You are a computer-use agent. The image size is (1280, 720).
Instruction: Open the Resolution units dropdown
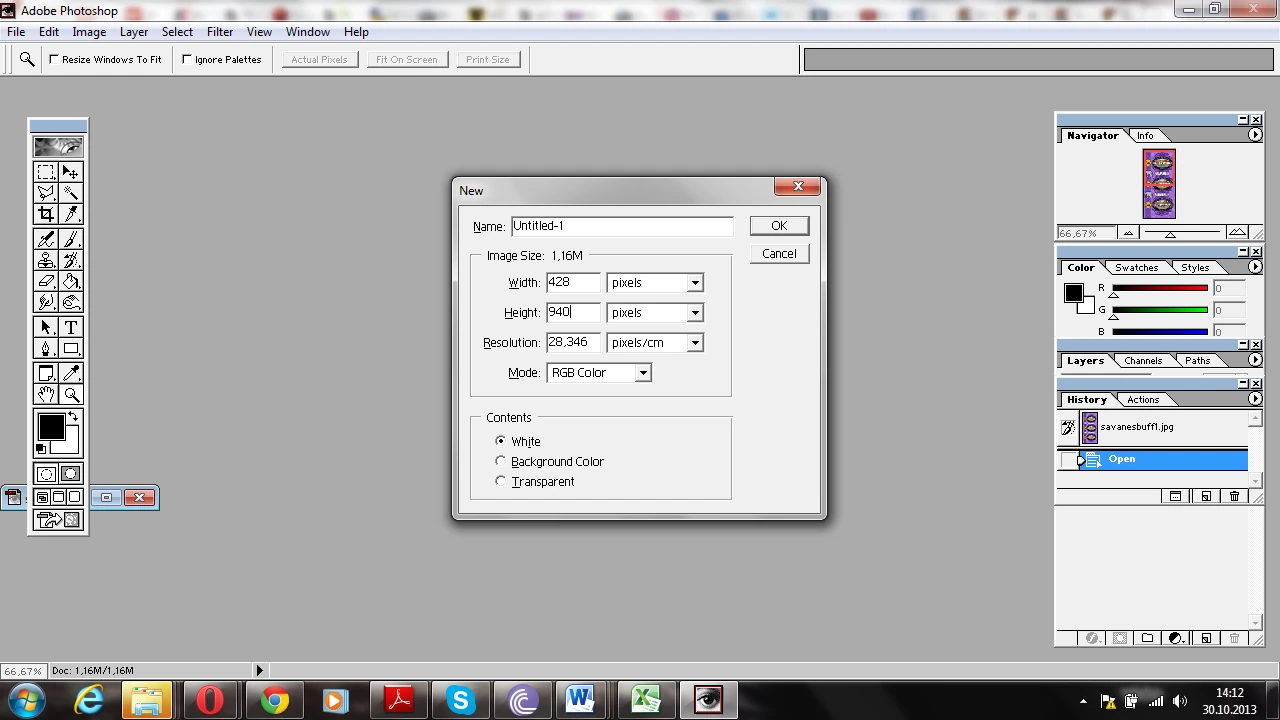point(695,343)
